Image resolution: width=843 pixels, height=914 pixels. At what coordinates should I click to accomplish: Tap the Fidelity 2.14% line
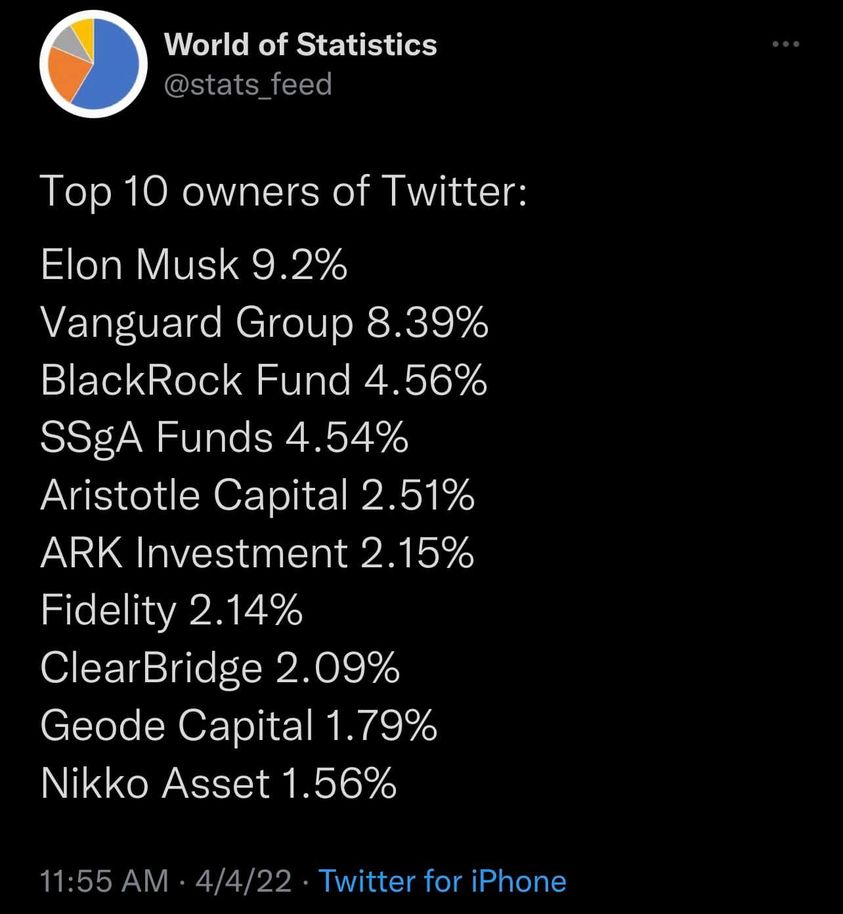coord(171,610)
